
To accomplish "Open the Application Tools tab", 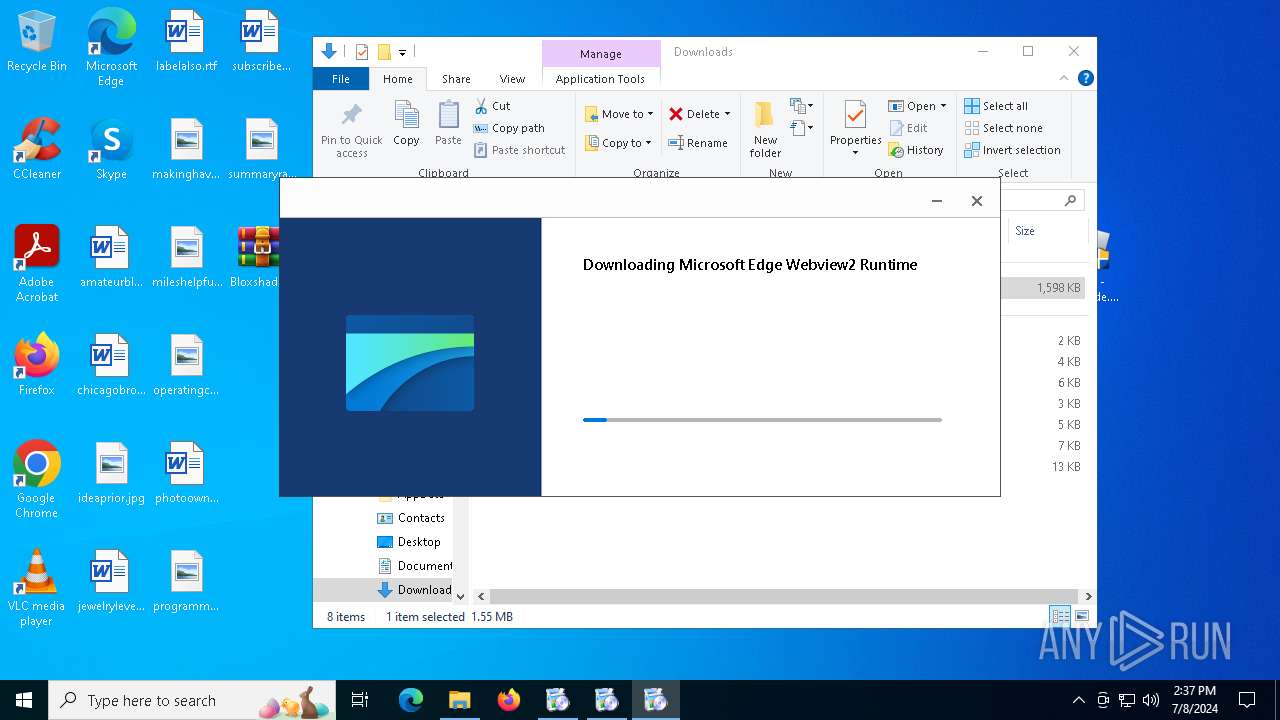I will click(x=600, y=79).
